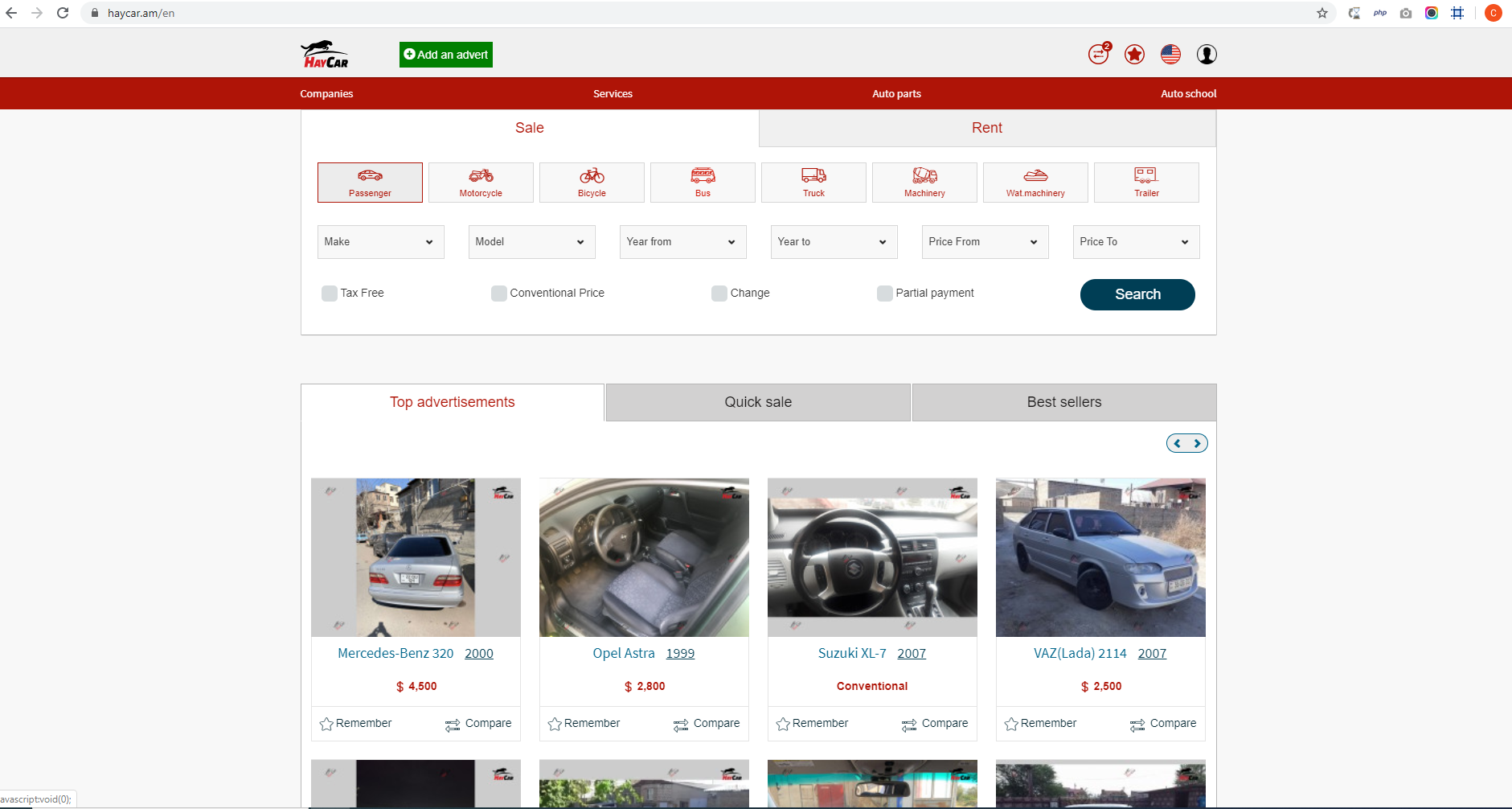The height and width of the screenshot is (809, 1512).
Task: Select the Motorcycle vehicle category
Action: (481, 183)
